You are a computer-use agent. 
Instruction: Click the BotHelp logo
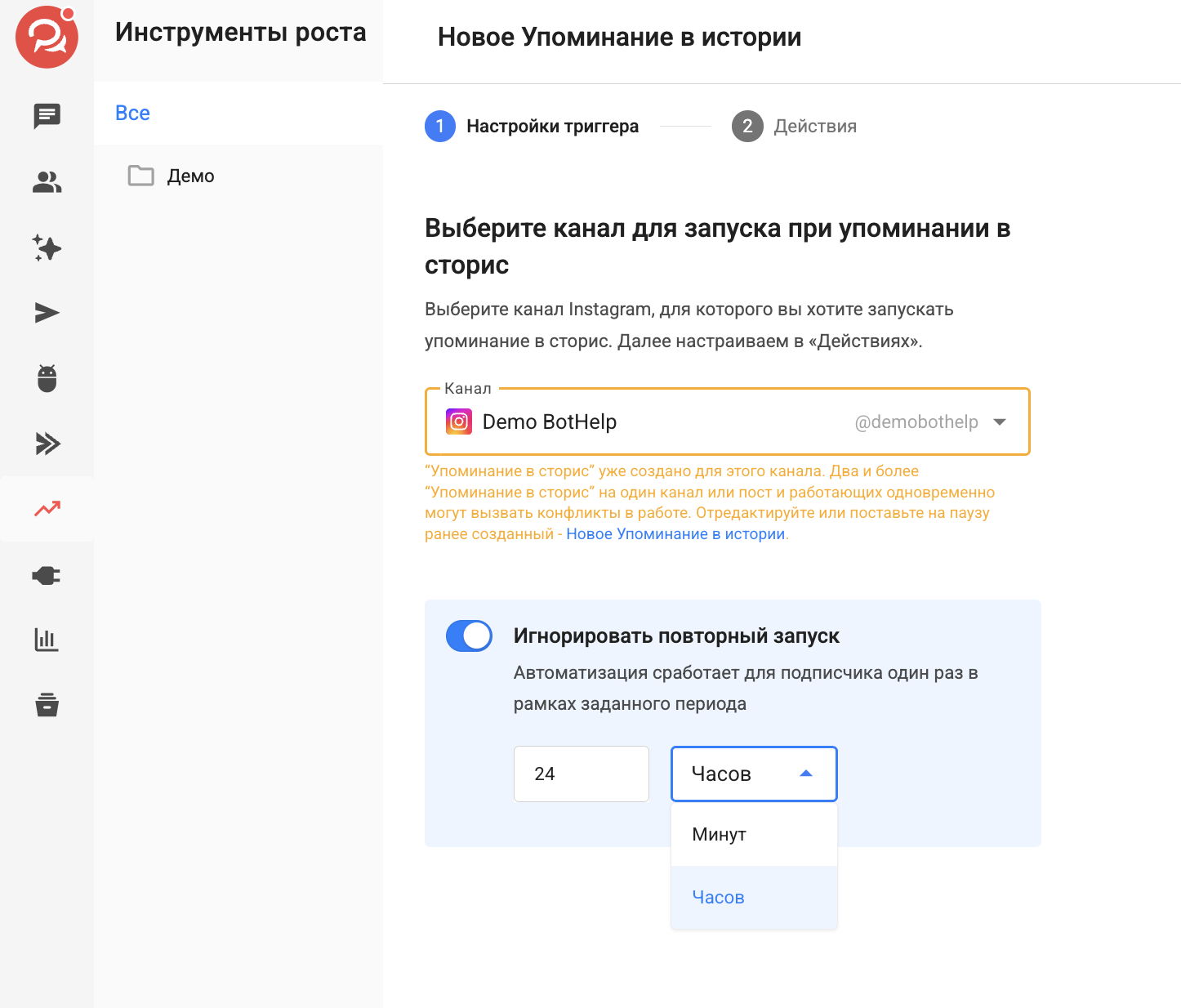(x=47, y=37)
